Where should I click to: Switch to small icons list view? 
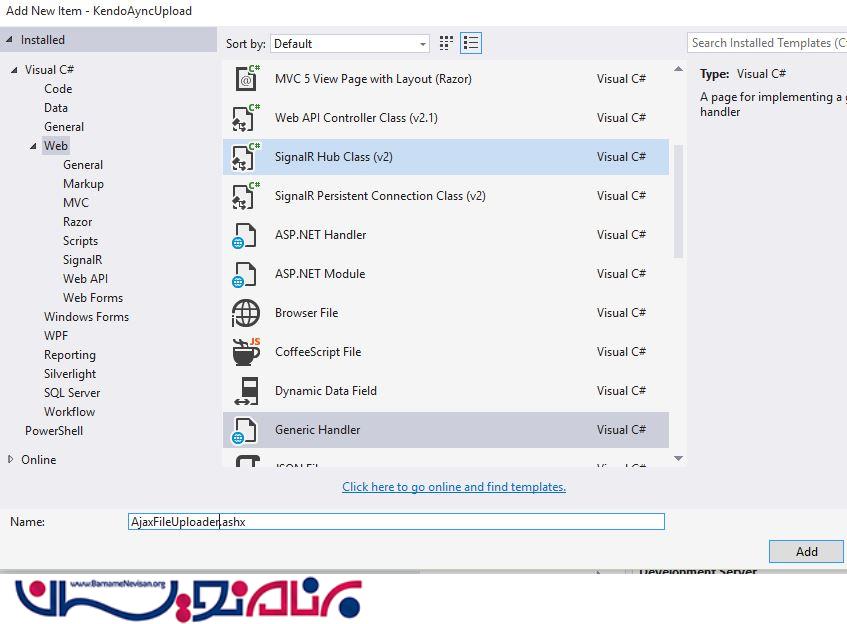click(x=471, y=43)
